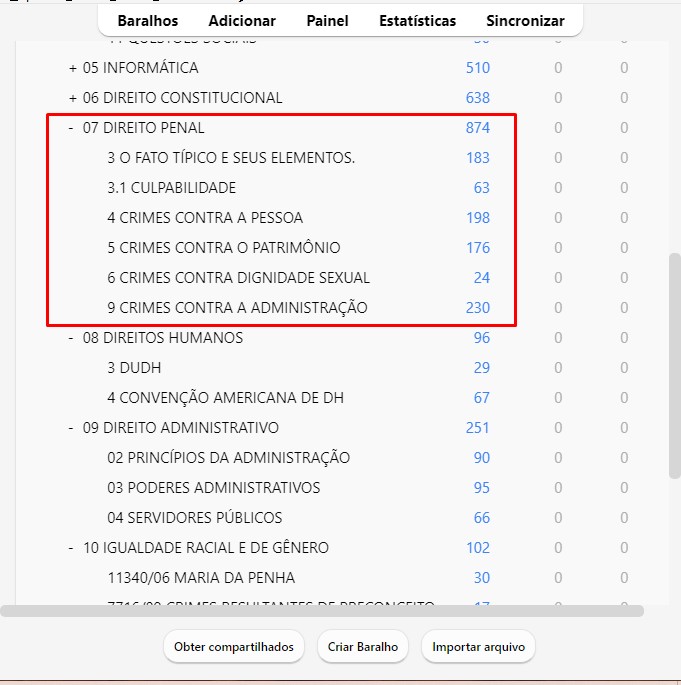The image size is (681, 685).
Task: Click the count 176 for CRIMES CONTRA O PATRIMÔNIO
Action: pos(478,248)
